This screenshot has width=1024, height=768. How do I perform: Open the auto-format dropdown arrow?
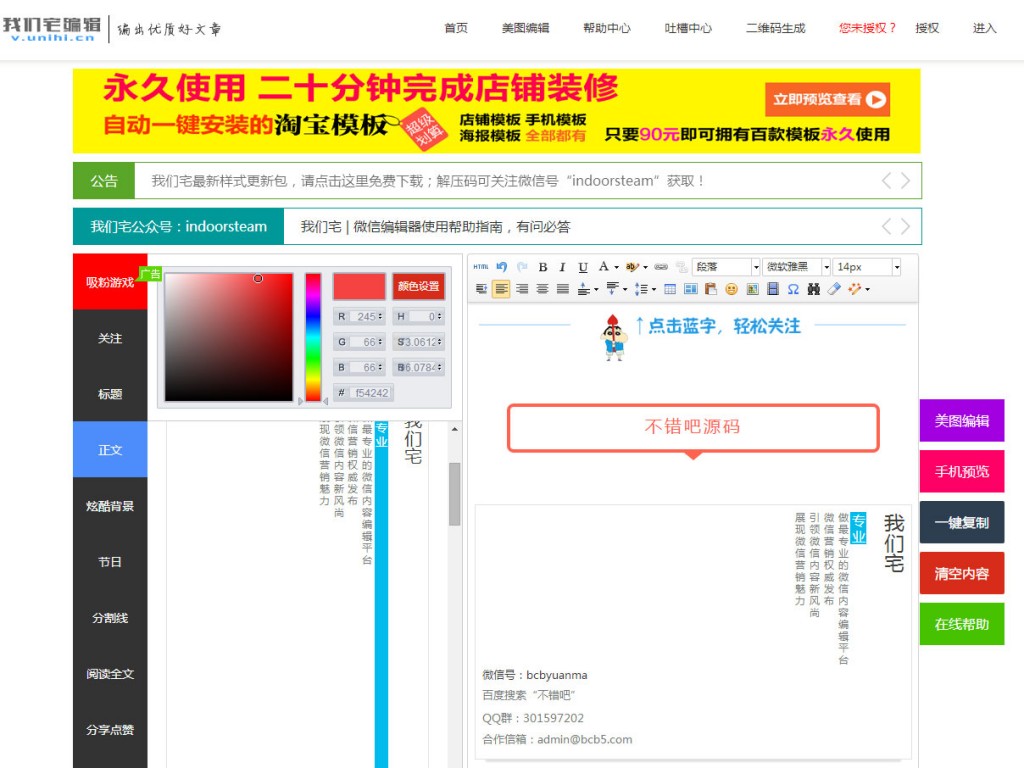click(867, 289)
